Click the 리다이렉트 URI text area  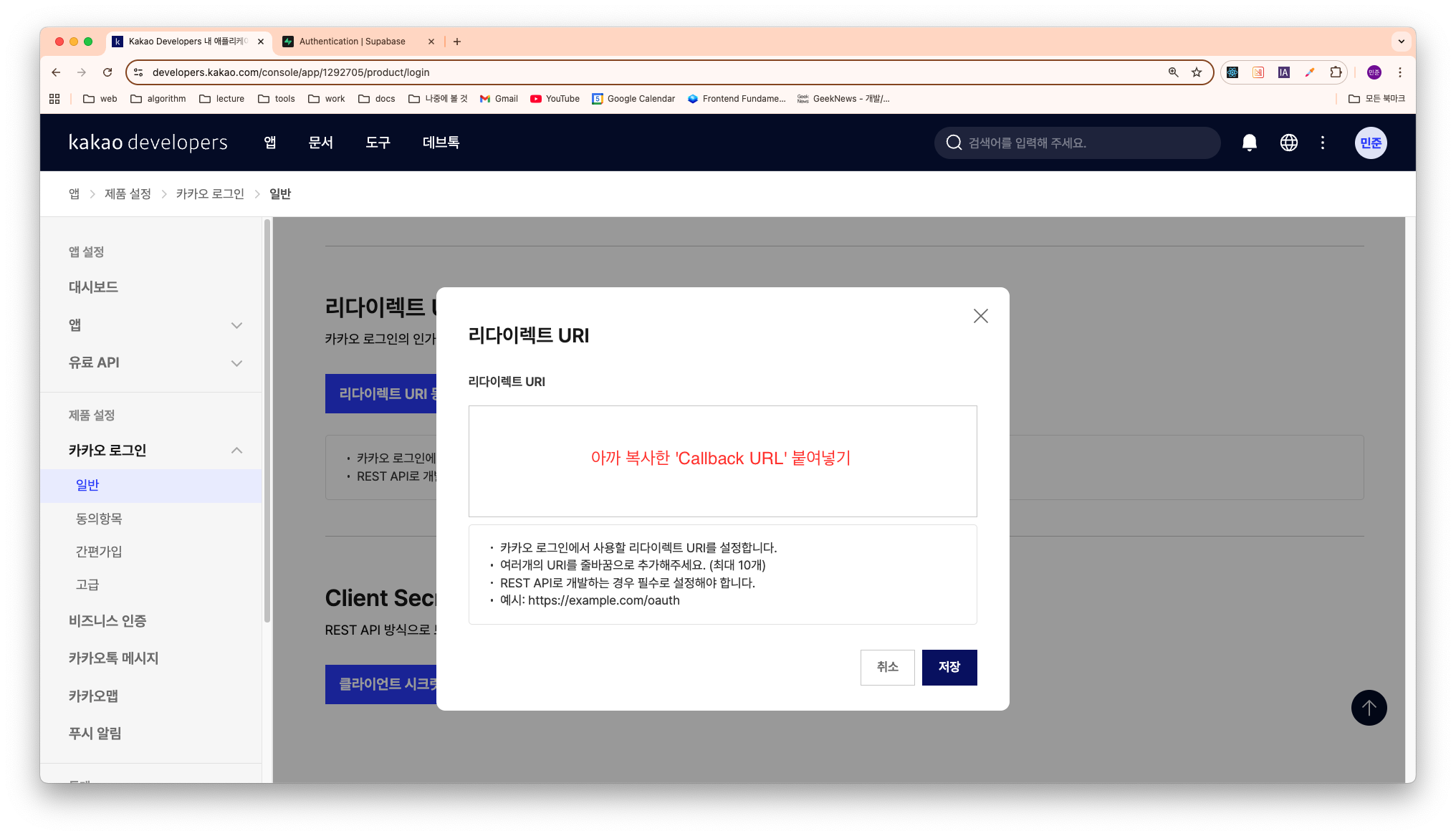[x=722, y=461]
